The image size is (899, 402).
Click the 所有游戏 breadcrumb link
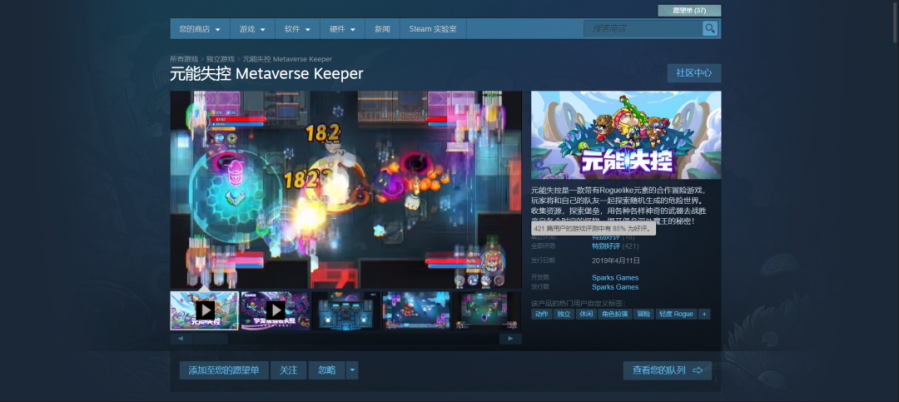tap(184, 59)
